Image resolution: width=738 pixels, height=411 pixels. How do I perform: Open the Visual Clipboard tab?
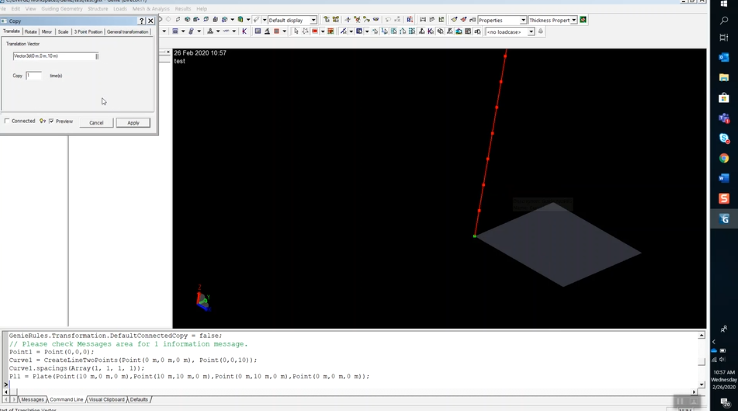[107, 399]
